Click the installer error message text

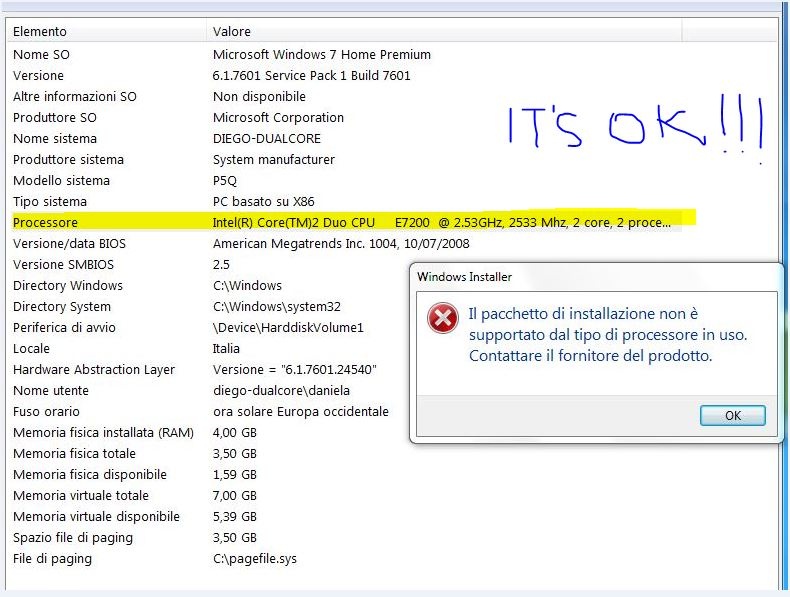(x=608, y=335)
